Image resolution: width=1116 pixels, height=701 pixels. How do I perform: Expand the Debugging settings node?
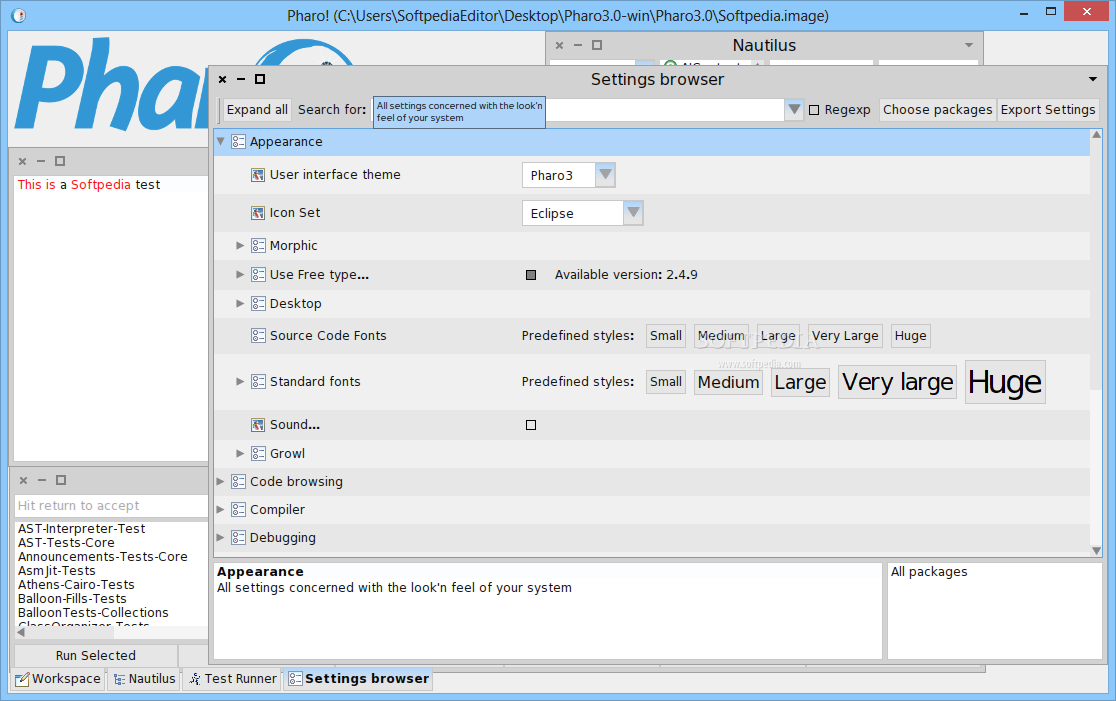[x=221, y=538]
